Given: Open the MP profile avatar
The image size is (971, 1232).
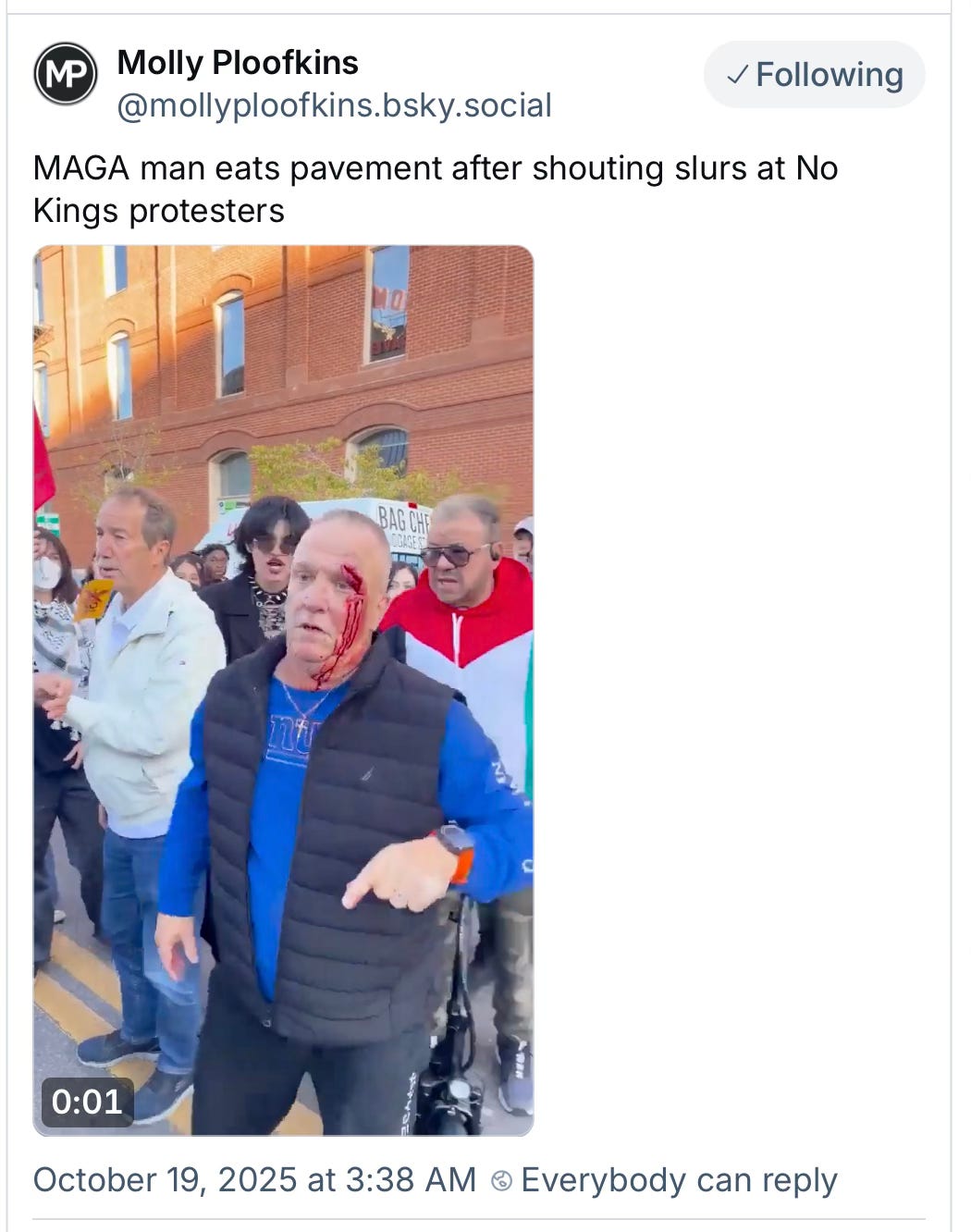Looking at the screenshot, I should click(x=66, y=73).
